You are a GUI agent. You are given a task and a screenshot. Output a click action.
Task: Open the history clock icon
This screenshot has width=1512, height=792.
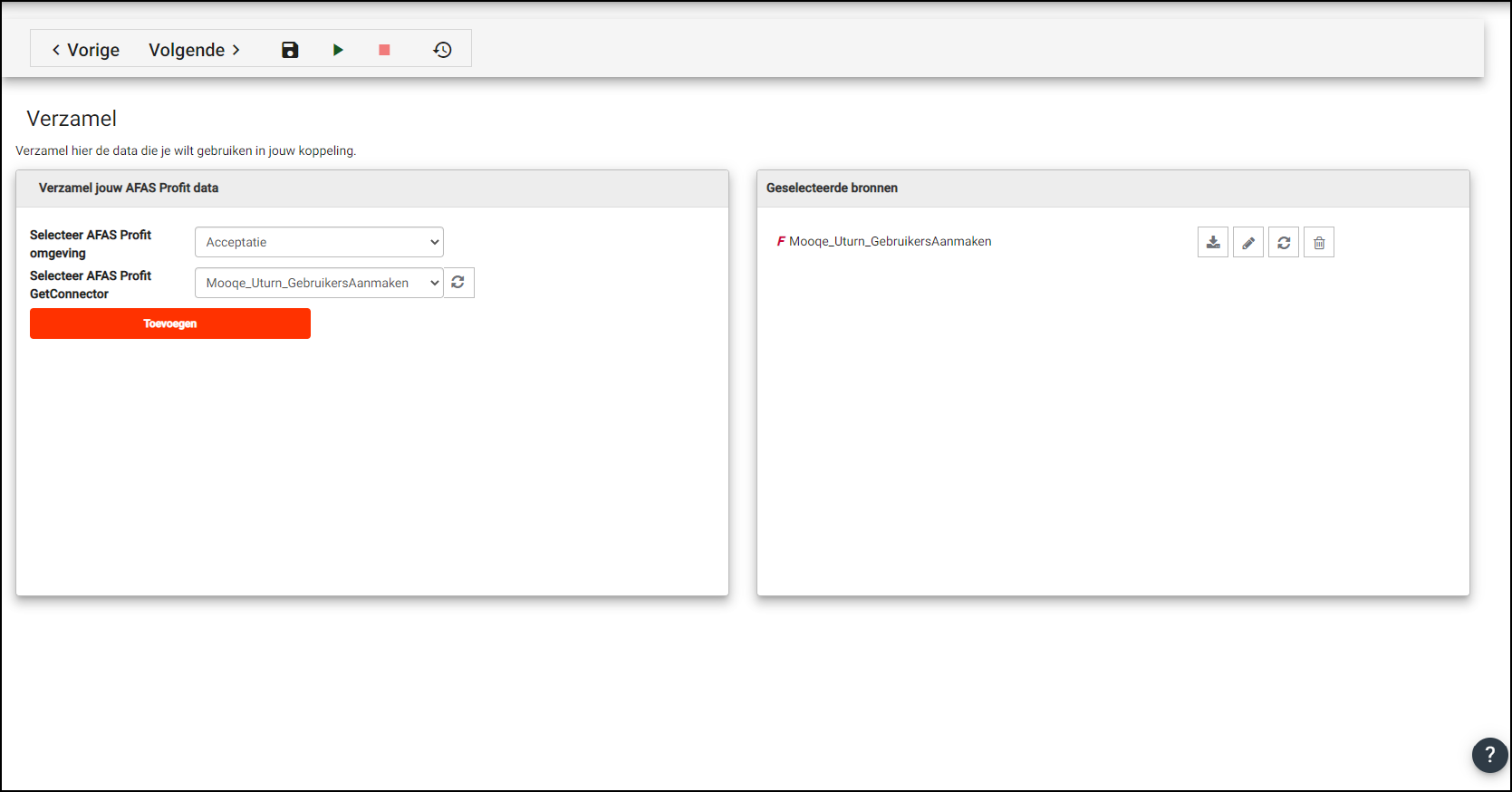click(x=442, y=50)
